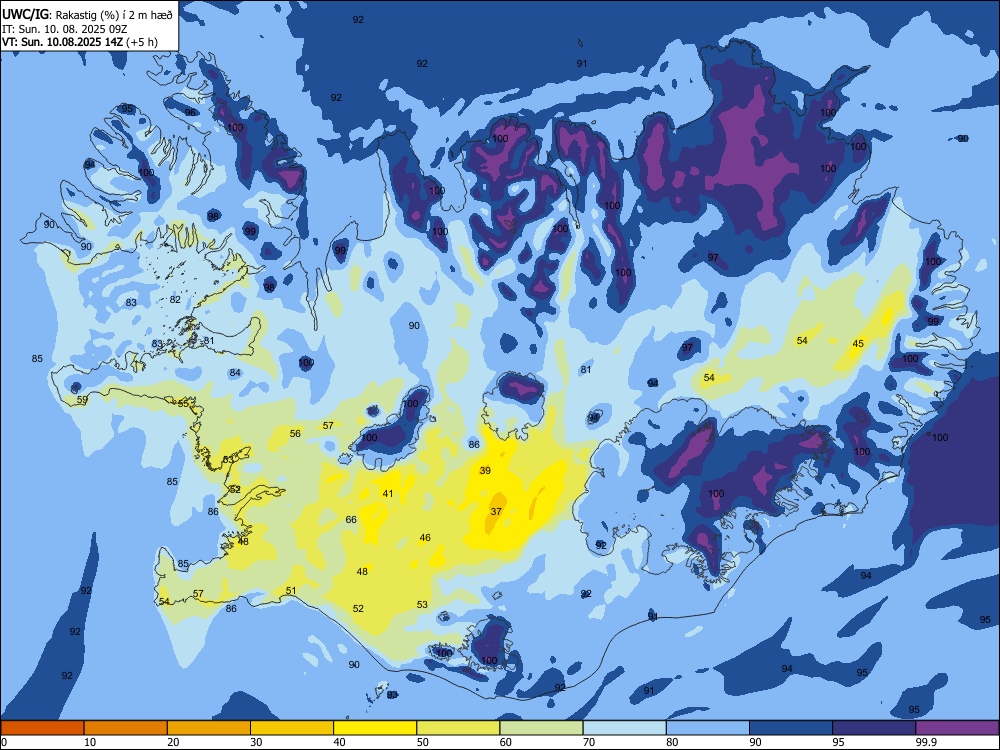Click the map value 84
The height and width of the screenshot is (750, 1000).
tap(235, 372)
